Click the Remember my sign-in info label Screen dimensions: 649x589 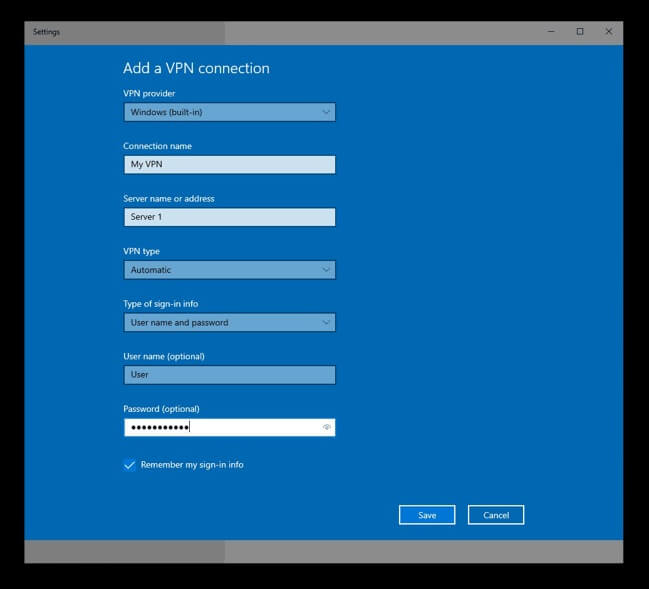point(192,465)
